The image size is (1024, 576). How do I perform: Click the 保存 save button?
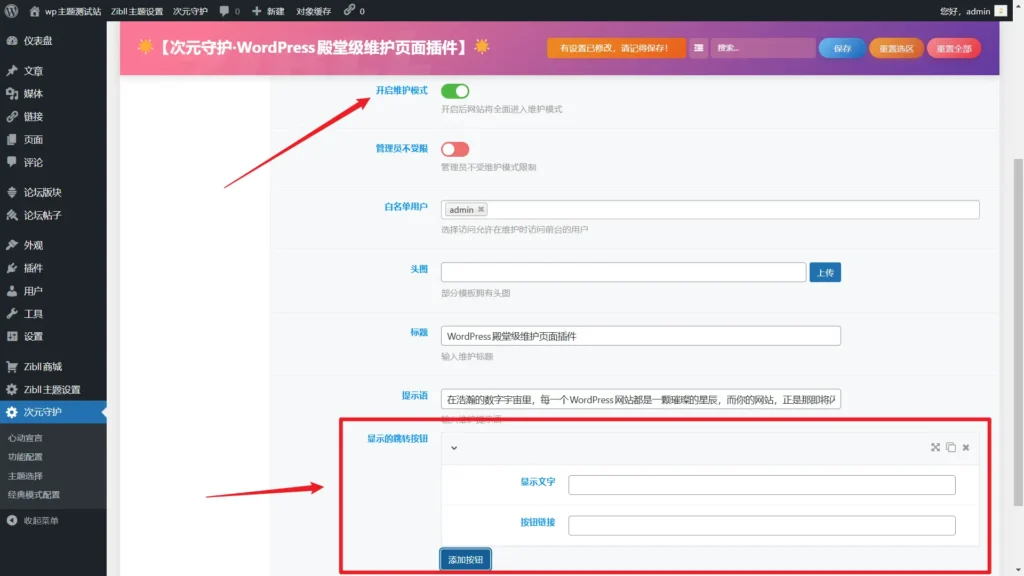coord(842,48)
